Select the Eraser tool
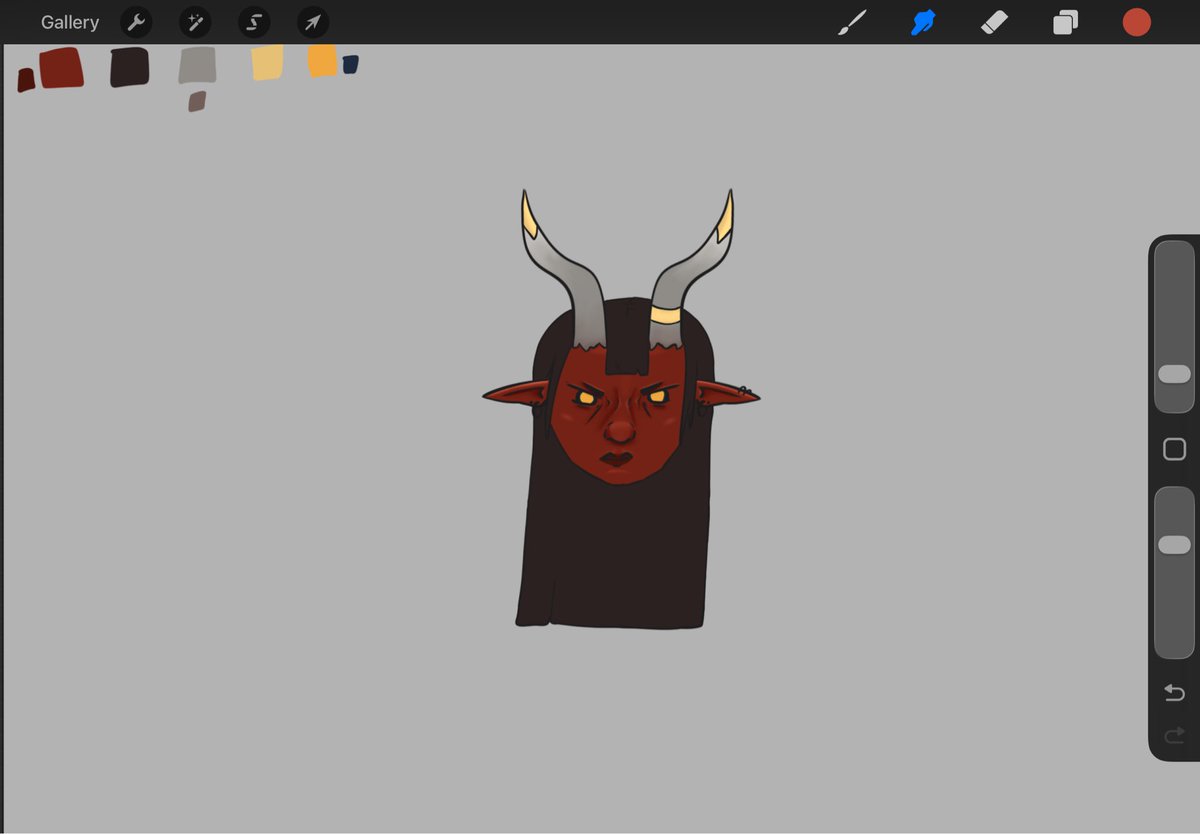Image resolution: width=1200 pixels, height=834 pixels. coord(994,22)
